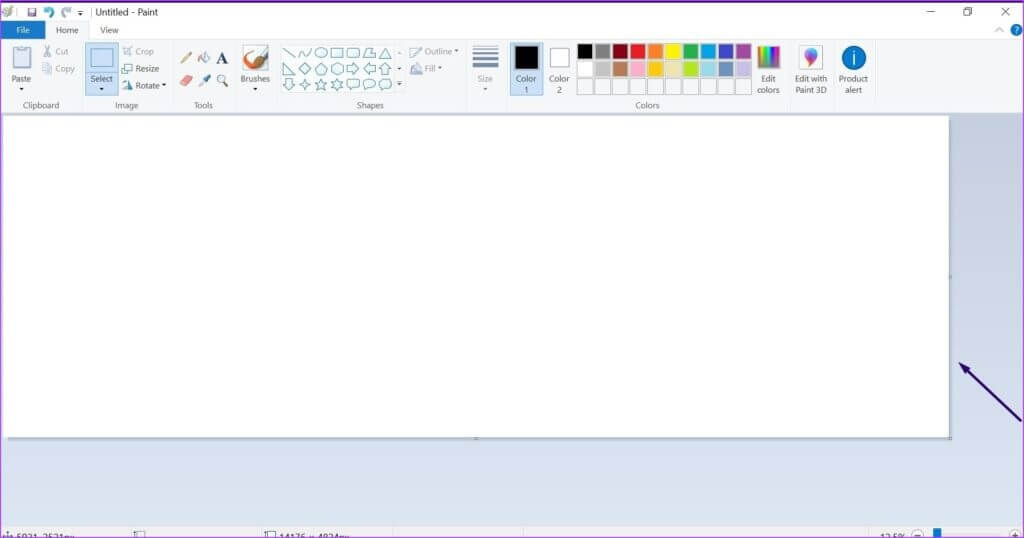Switch to the View tab
The height and width of the screenshot is (538, 1024).
click(109, 30)
